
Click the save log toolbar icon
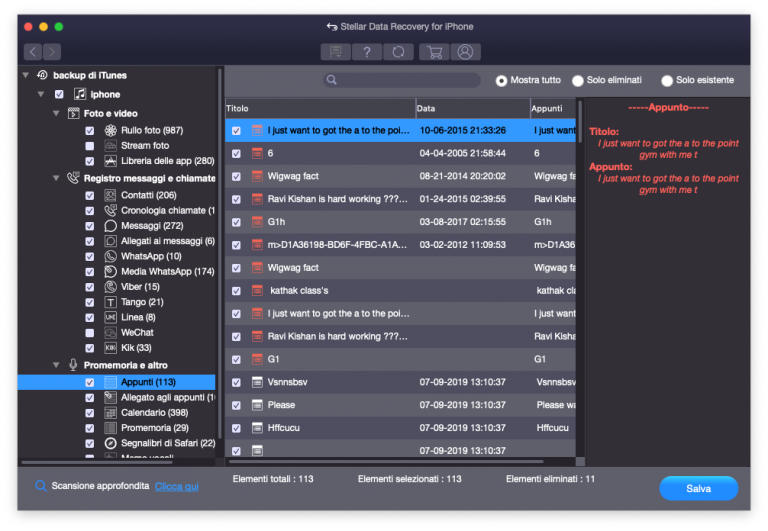pyautogui.click(x=337, y=52)
